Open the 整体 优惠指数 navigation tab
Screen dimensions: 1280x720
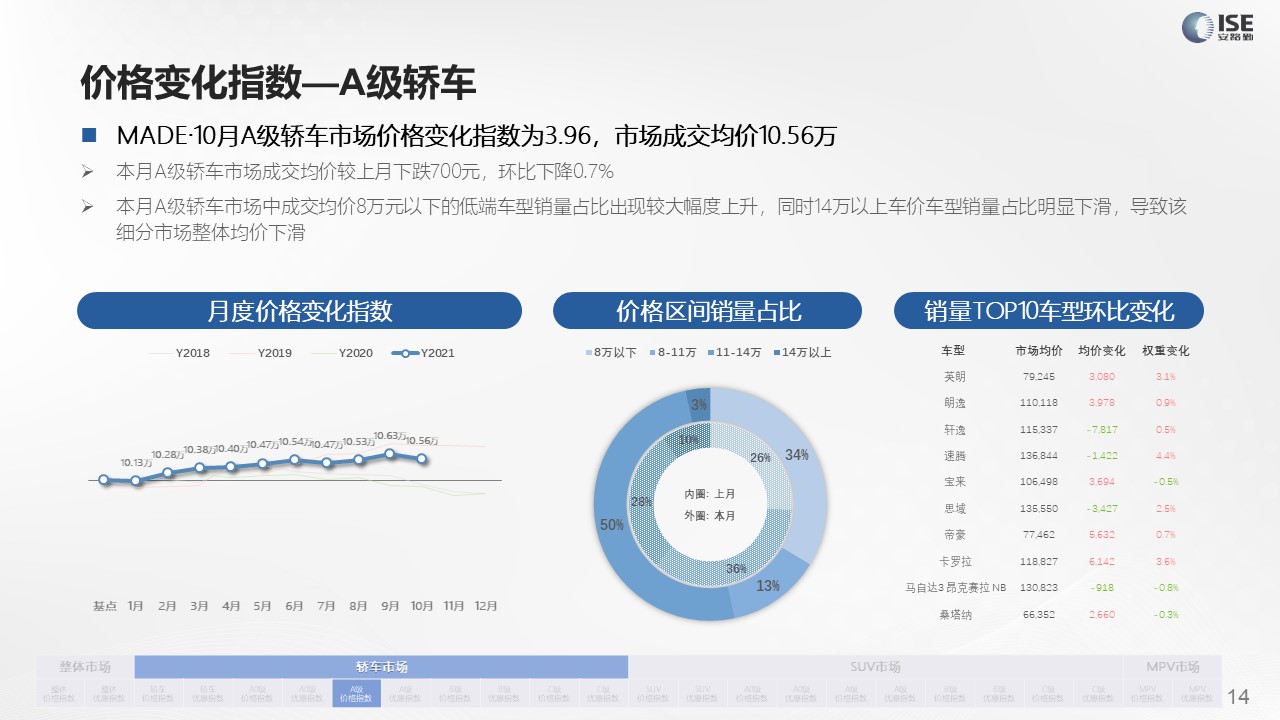click(x=109, y=693)
